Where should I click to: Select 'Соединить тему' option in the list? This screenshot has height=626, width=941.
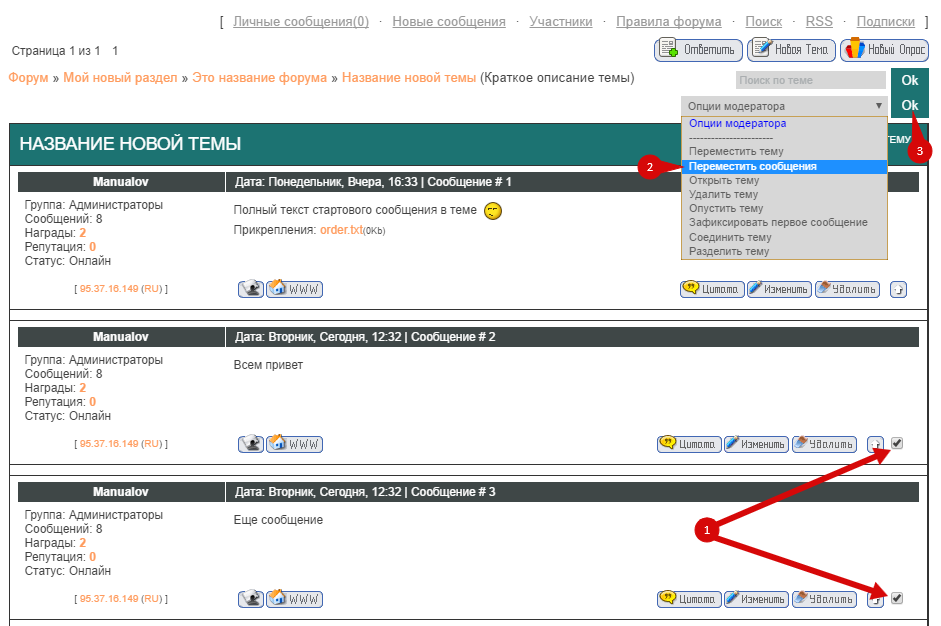pyautogui.click(x=730, y=238)
